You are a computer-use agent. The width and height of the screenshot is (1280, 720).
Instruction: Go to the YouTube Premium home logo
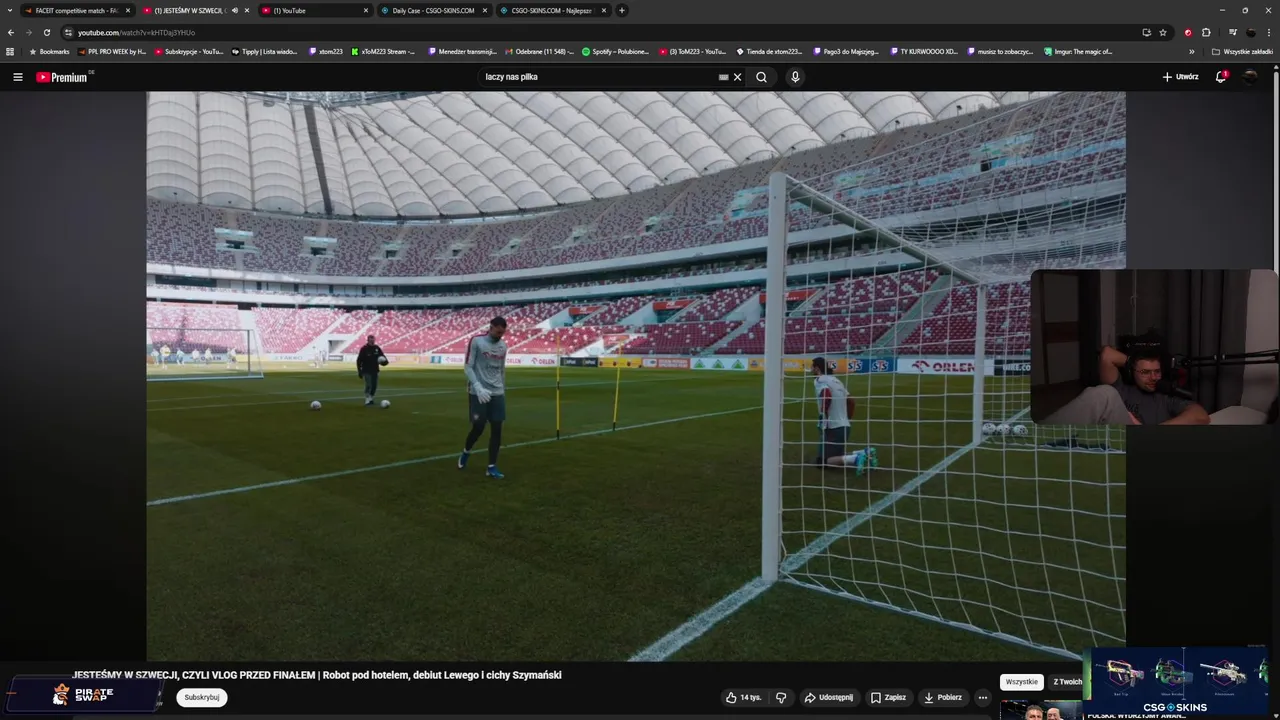point(64,77)
